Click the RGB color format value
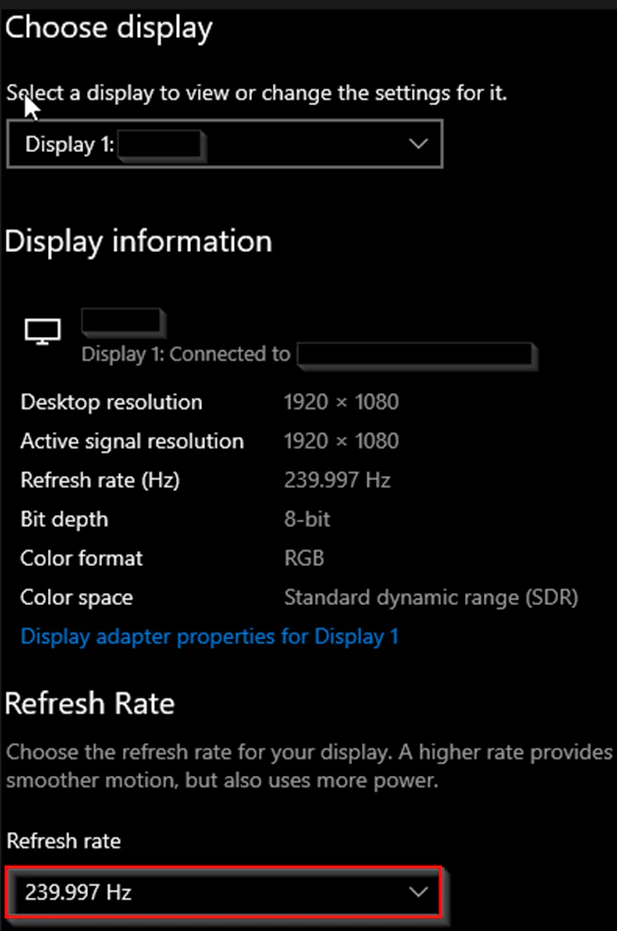The image size is (617, 931). pyautogui.click(x=304, y=558)
